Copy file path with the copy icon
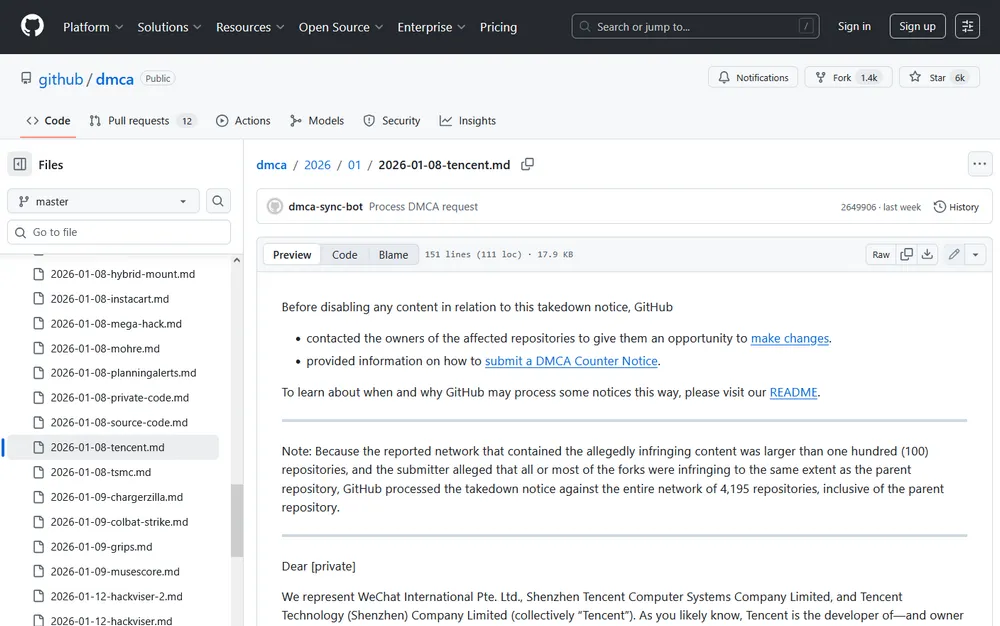The image size is (1000, 626). click(x=527, y=164)
